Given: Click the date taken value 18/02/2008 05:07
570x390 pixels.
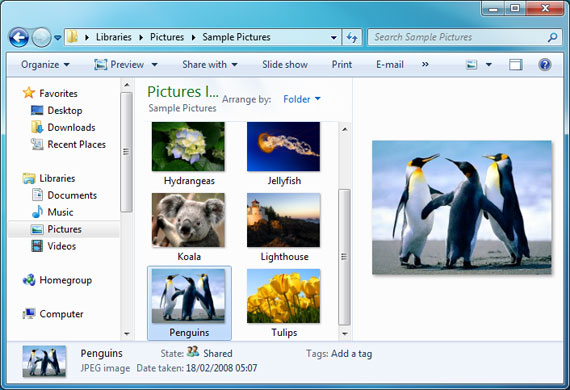Looking at the screenshot, I should tap(222, 368).
